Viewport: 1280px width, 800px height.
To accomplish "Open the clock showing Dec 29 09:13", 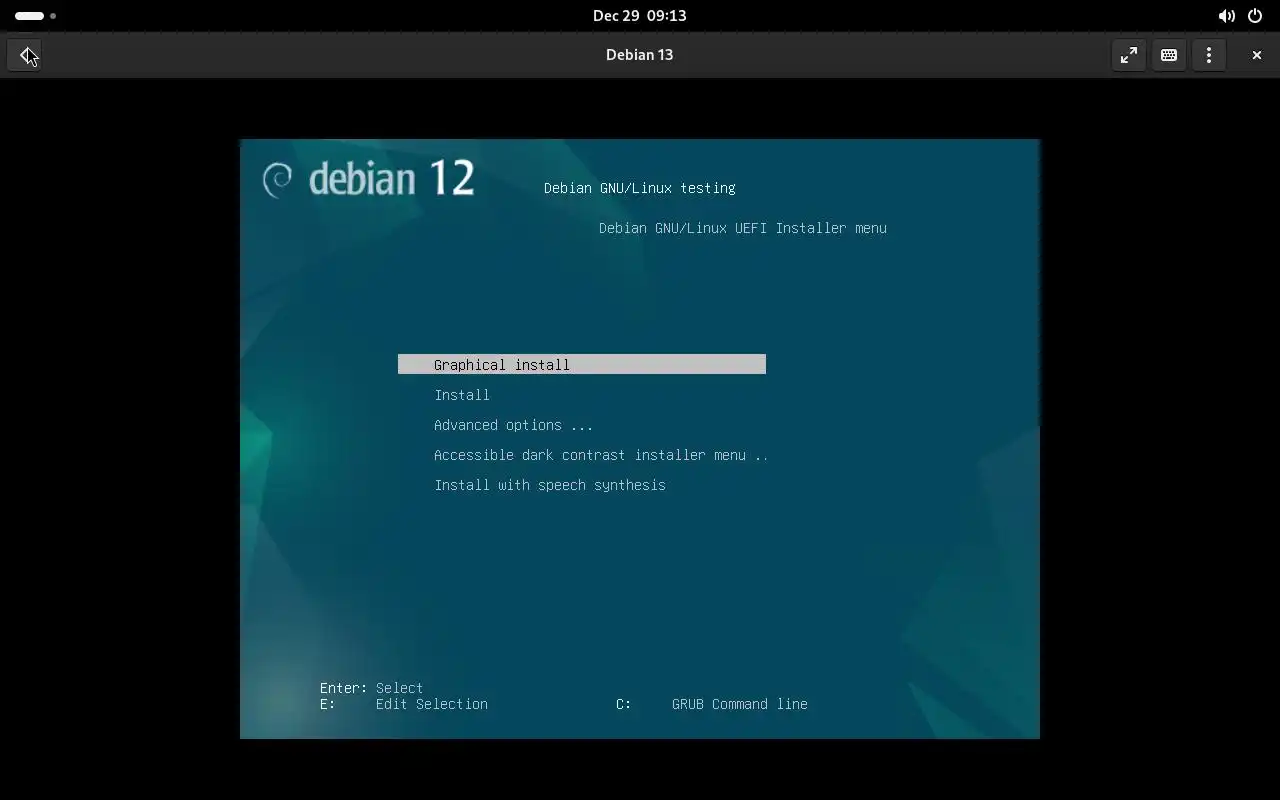I will (639, 16).
